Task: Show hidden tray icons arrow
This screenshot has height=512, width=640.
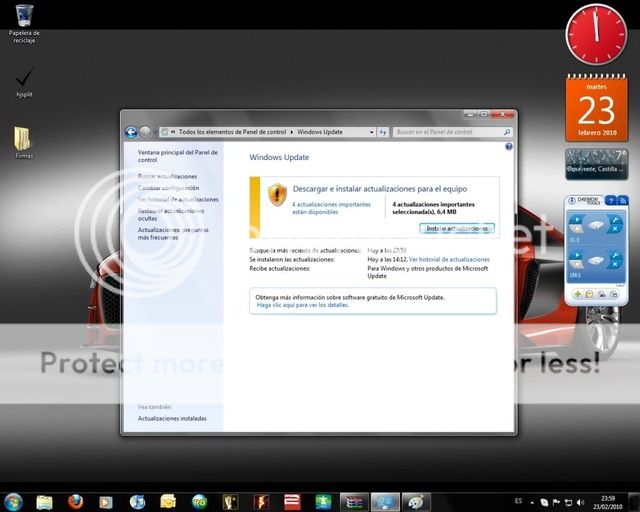Action: (x=532, y=503)
